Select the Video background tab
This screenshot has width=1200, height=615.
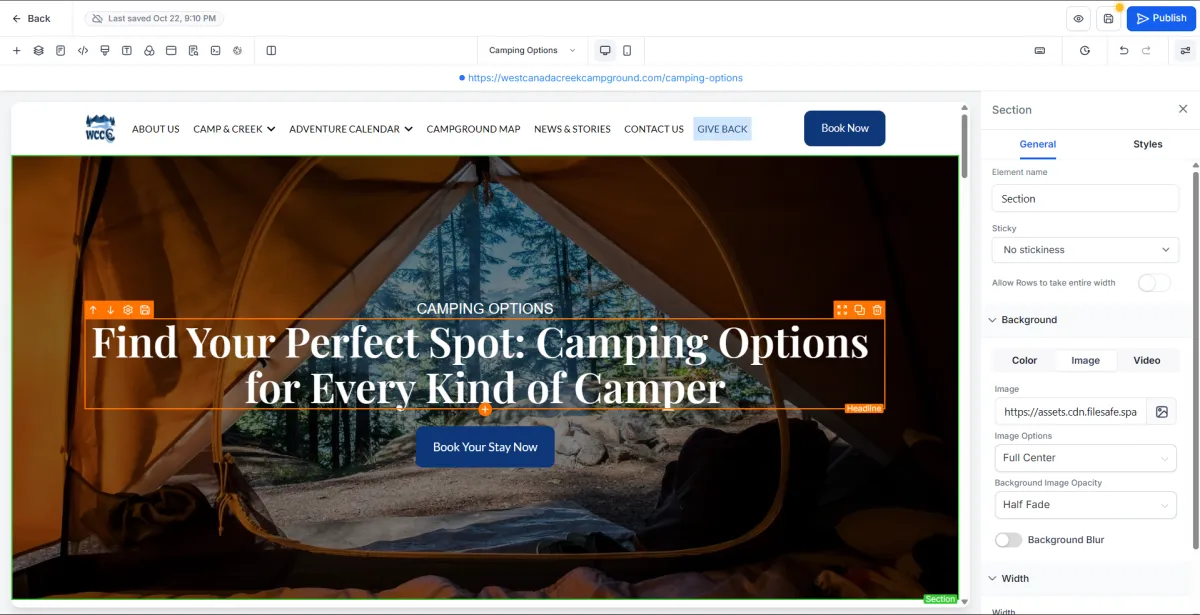(x=1147, y=360)
